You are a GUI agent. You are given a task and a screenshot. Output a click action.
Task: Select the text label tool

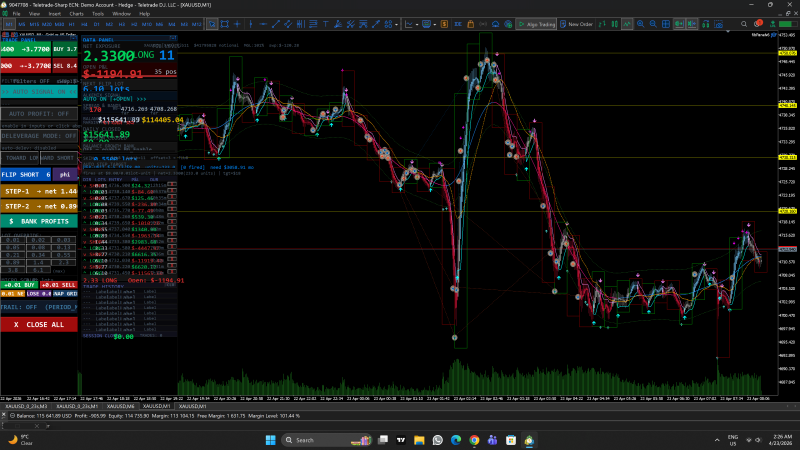click(326, 24)
